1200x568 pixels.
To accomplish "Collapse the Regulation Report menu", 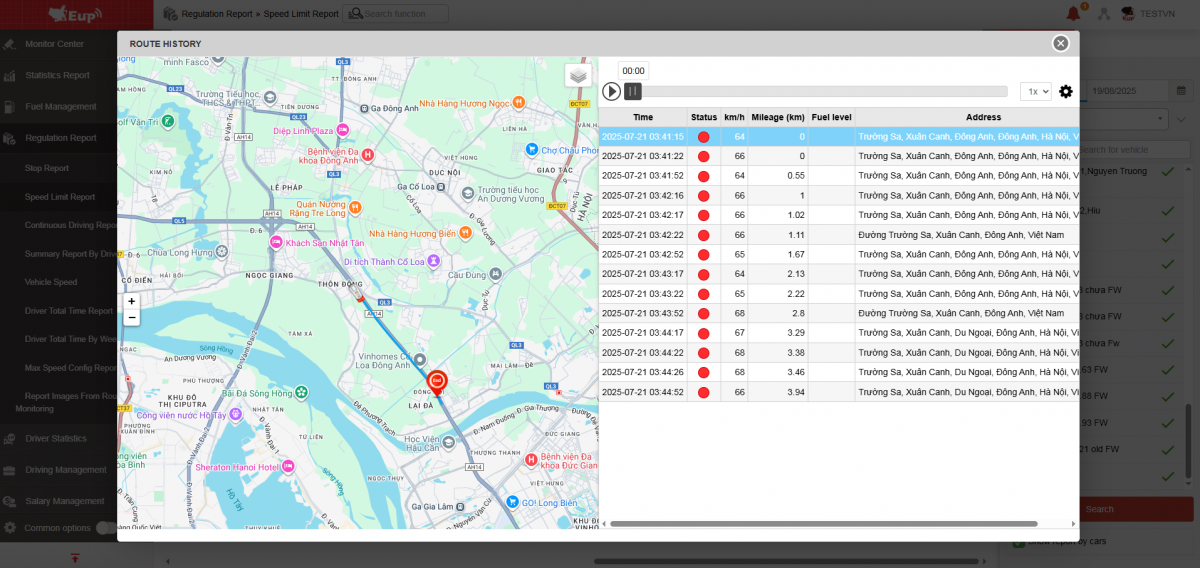I will tap(61, 138).
